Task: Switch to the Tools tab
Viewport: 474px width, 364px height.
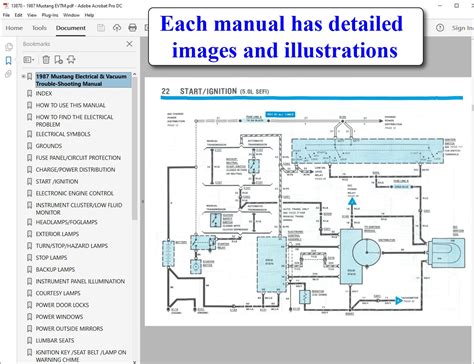Action: coord(39,28)
